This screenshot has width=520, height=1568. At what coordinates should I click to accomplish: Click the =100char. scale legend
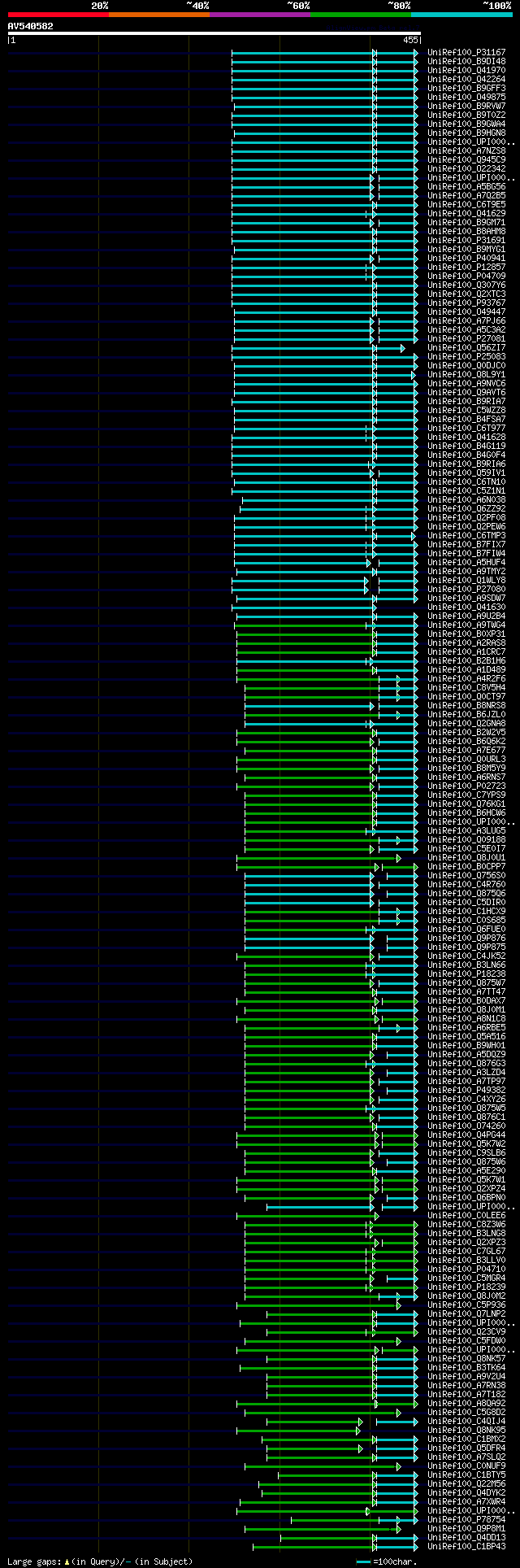pyautogui.click(x=387, y=1561)
